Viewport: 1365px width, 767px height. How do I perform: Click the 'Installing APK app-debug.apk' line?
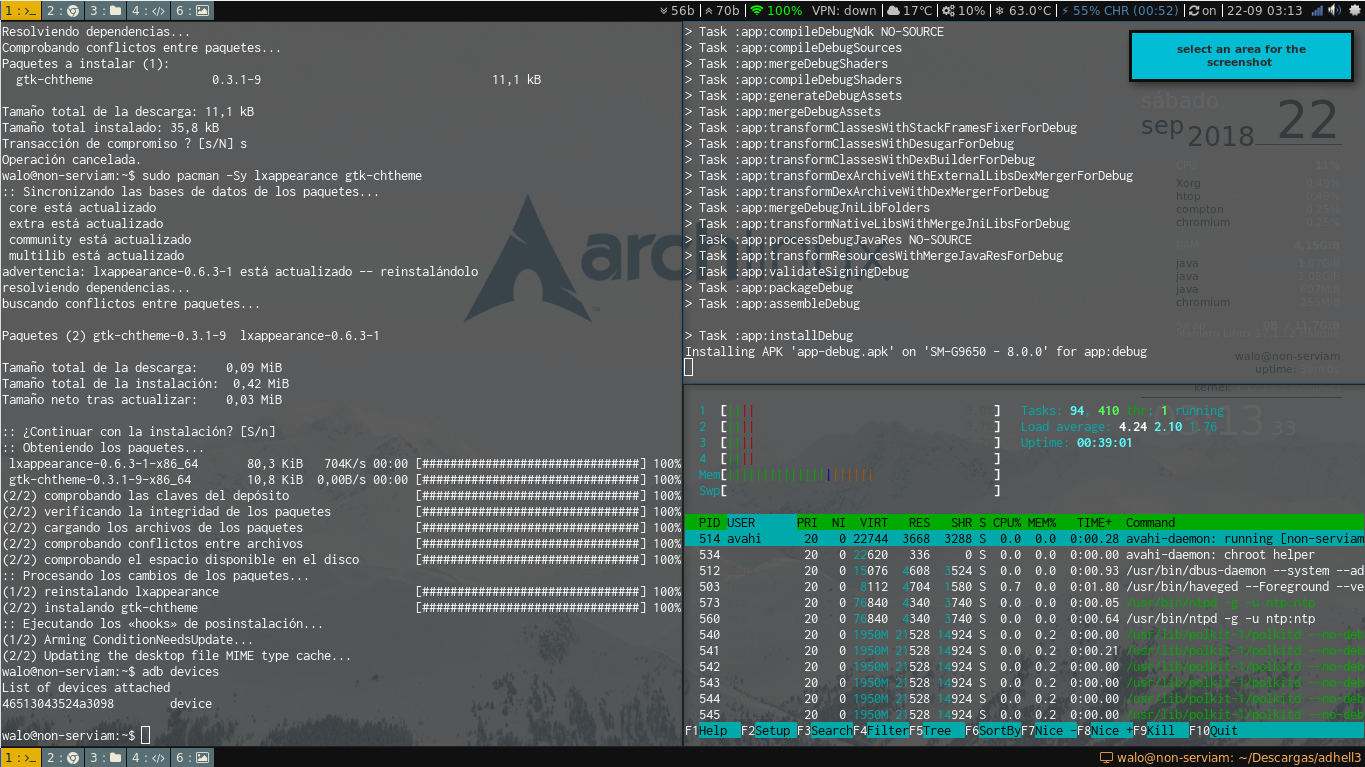(x=916, y=351)
